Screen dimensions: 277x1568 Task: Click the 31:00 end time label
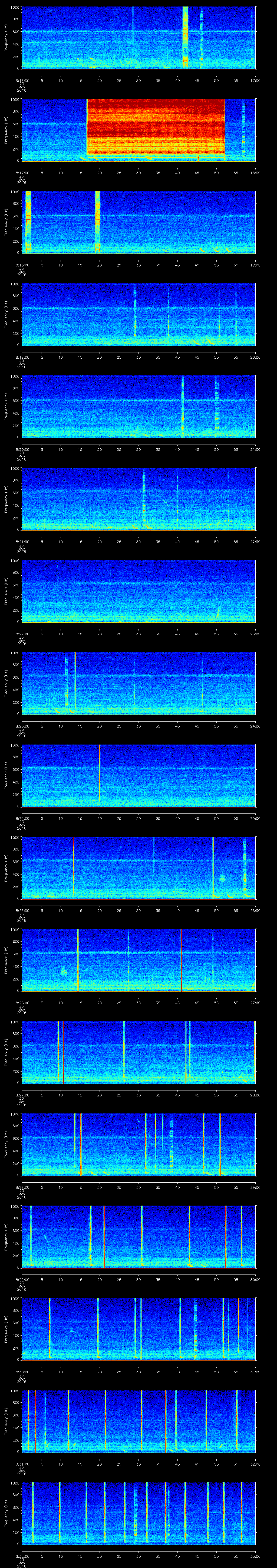(255, 1372)
